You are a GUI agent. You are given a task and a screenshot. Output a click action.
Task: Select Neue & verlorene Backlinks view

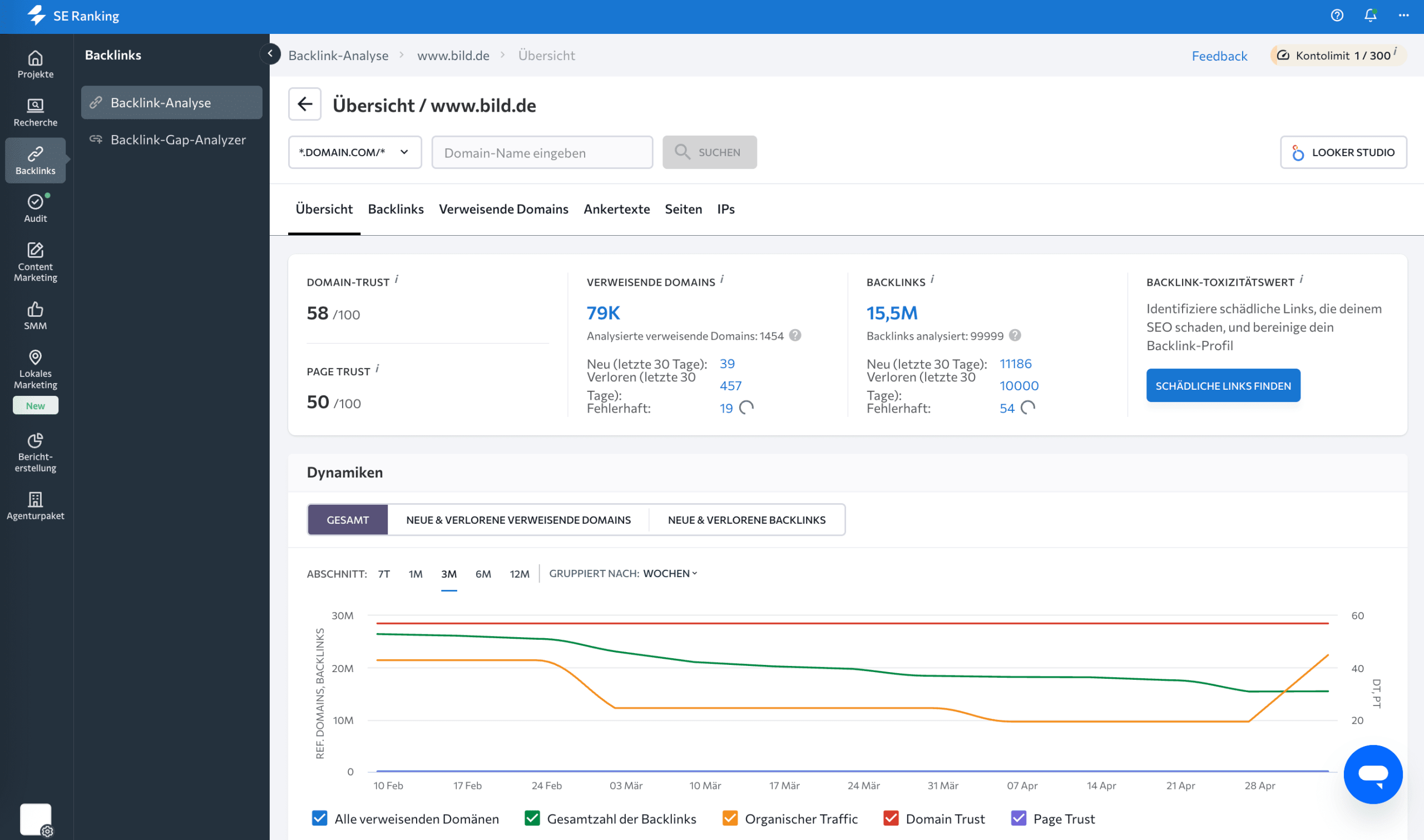pos(747,520)
